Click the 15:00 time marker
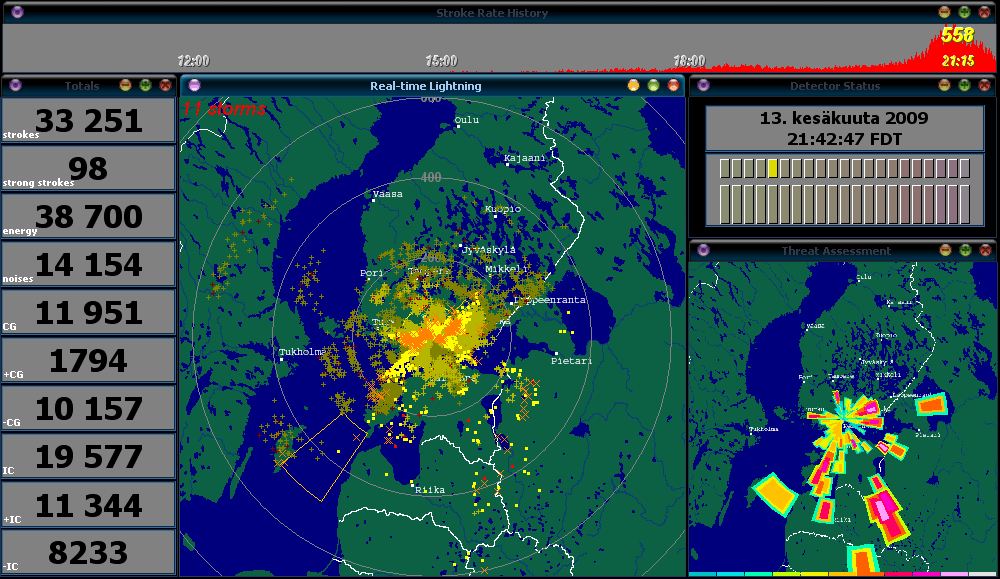The image size is (1000, 579). click(441, 61)
